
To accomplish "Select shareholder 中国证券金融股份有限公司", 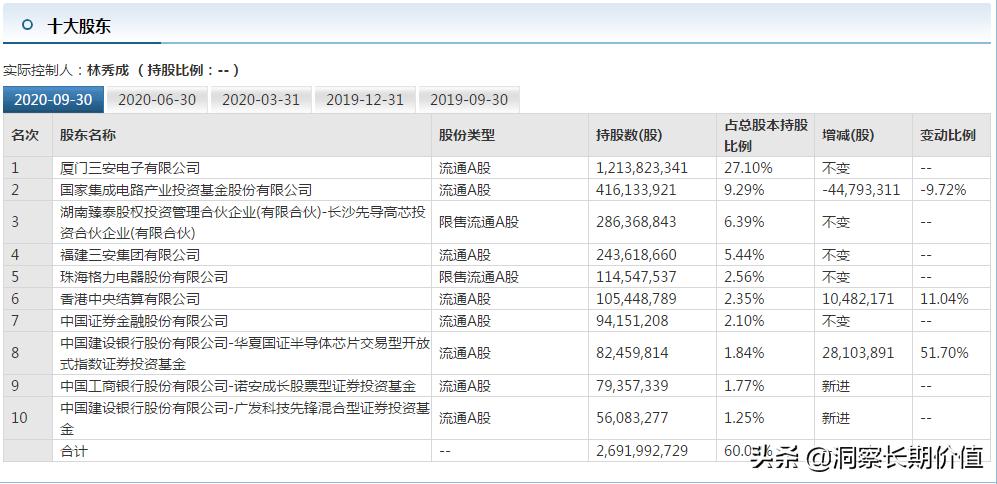I will [144, 321].
